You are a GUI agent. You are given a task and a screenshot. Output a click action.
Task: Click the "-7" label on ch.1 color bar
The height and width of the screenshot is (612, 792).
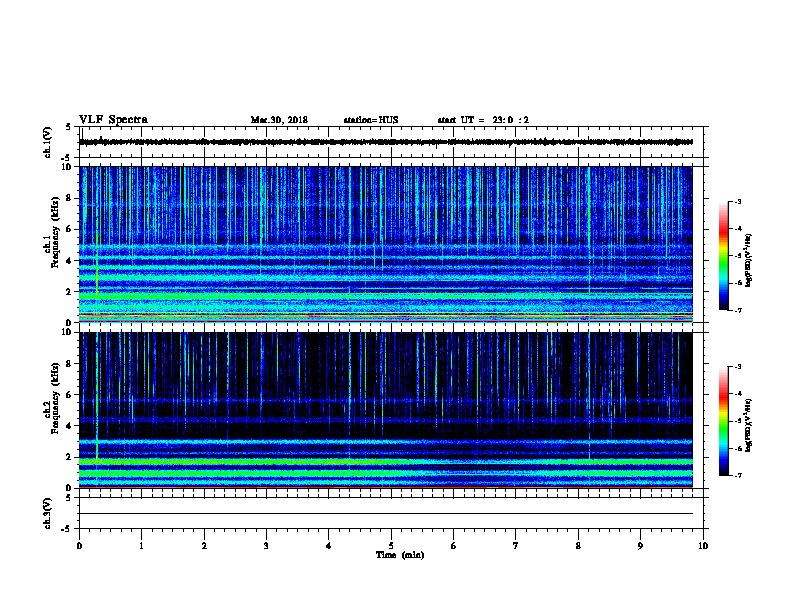[x=737, y=310]
